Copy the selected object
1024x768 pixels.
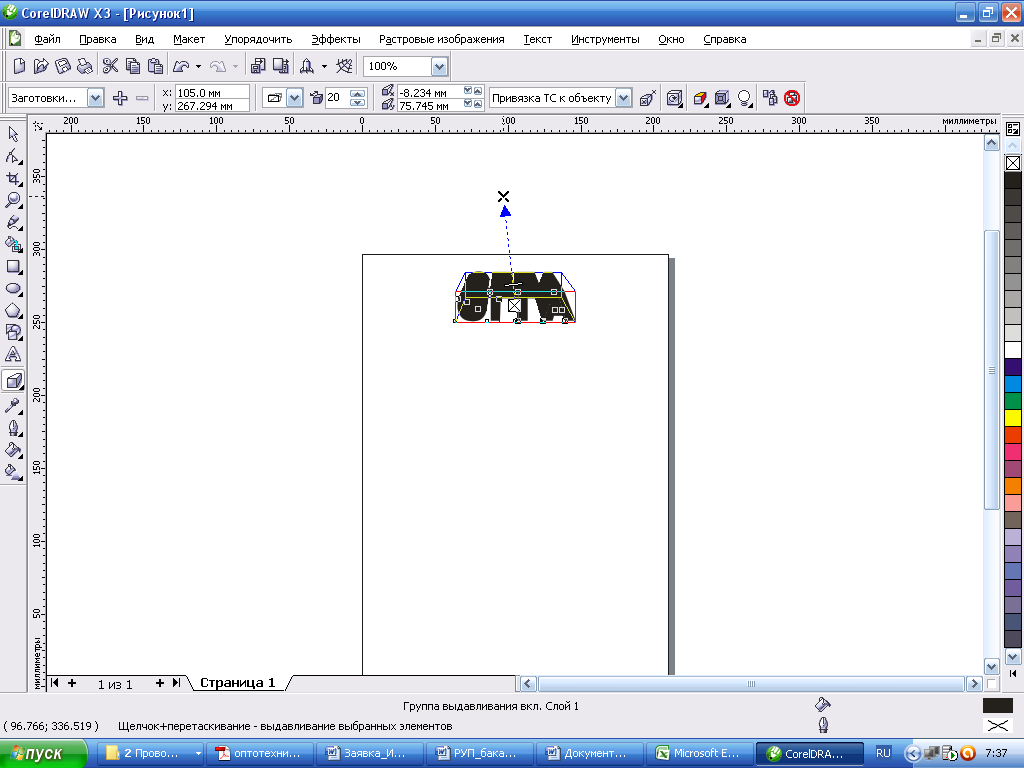coord(133,65)
